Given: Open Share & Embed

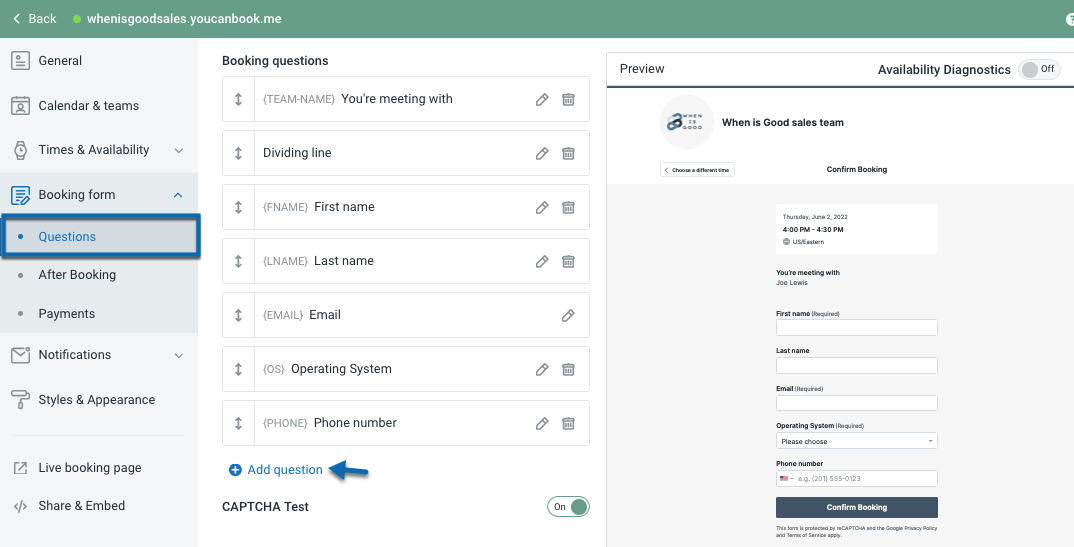Looking at the screenshot, I should [82, 506].
